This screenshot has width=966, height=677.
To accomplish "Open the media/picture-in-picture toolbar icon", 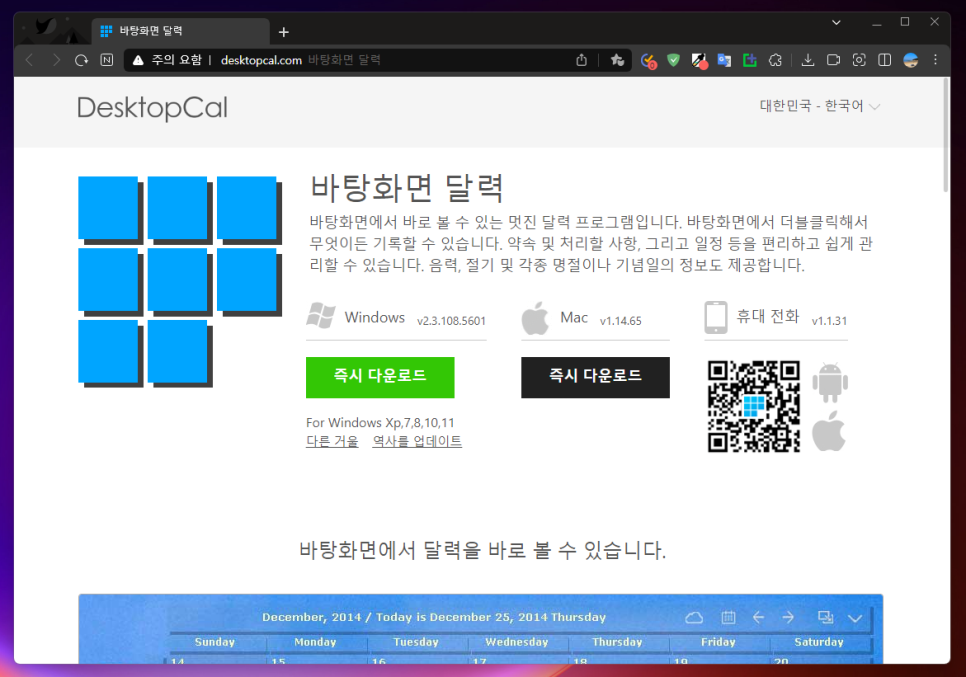I will tap(833, 60).
